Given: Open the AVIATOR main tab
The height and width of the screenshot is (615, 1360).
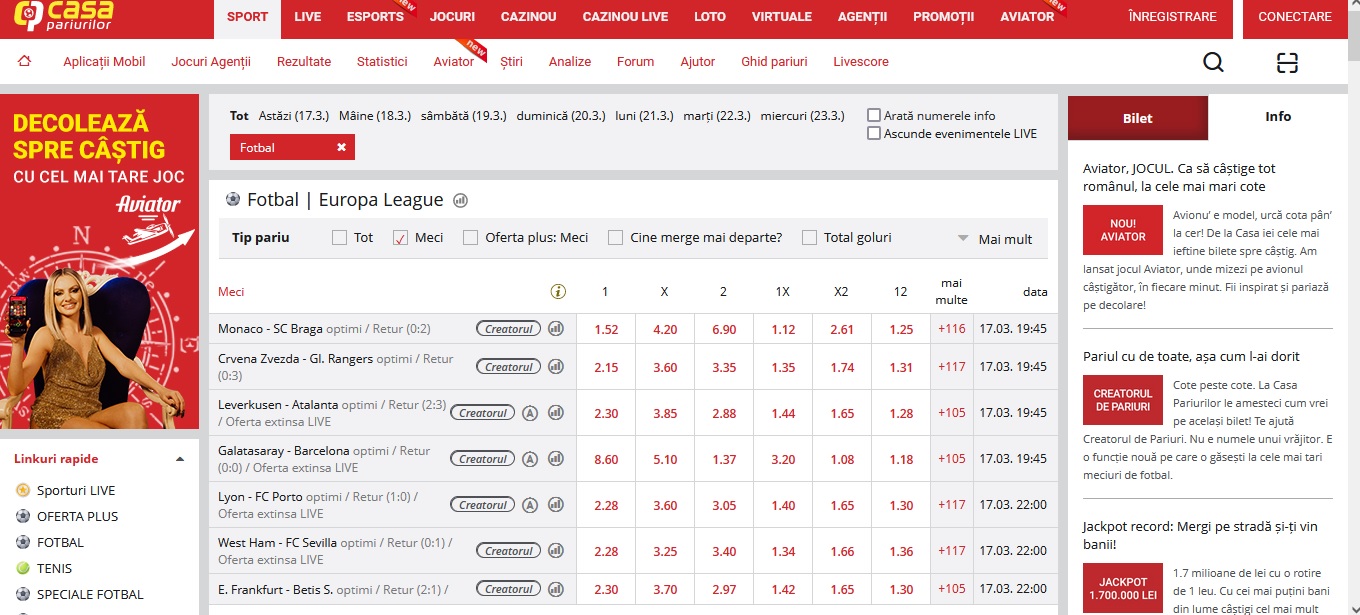Looking at the screenshot, I should pyautogui.click(x=1027, y=17).
